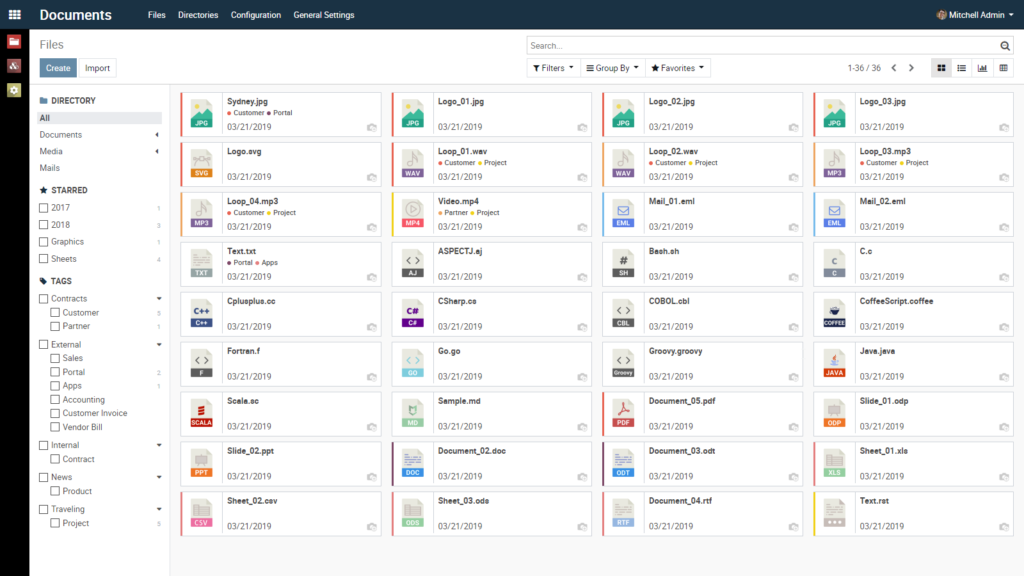This screenshot has height=576, width=1024.
Task: Click the search magnifier icon
Action: [1005, 45]
